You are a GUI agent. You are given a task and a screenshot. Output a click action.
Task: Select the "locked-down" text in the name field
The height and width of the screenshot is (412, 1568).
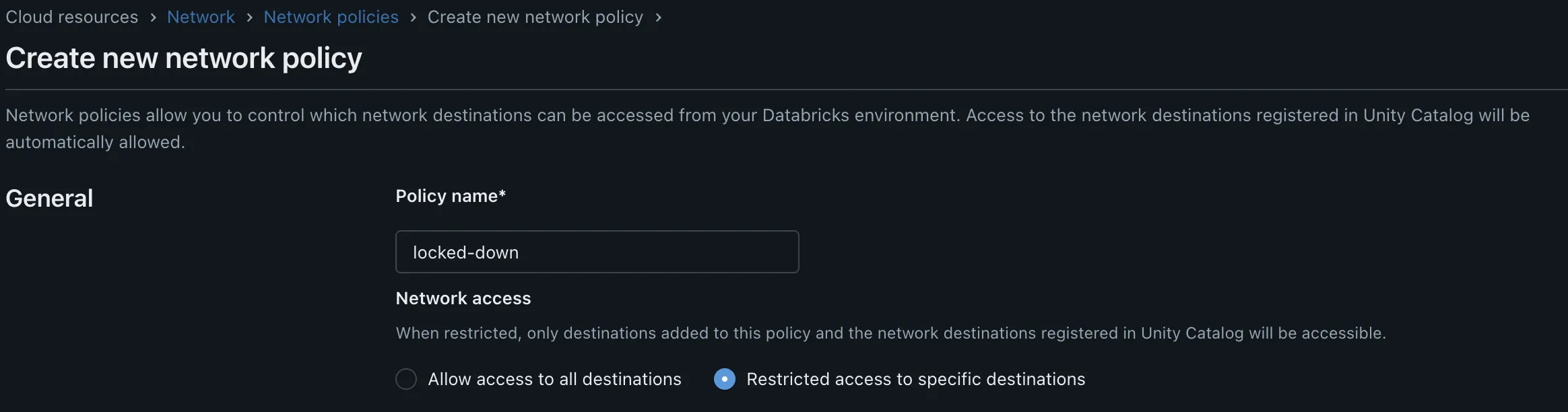[465, 252]
